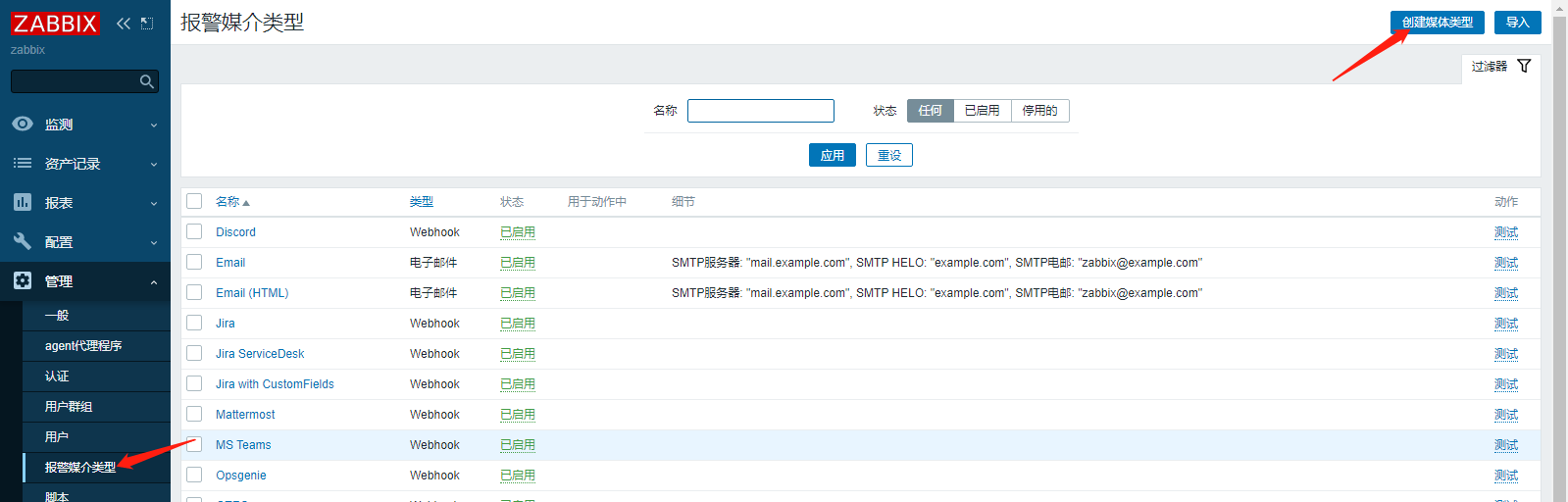The height and width of the screenshot is (502, 1568).
Task: Collapse the 管理 menu chevron
Action: [154, 282]
